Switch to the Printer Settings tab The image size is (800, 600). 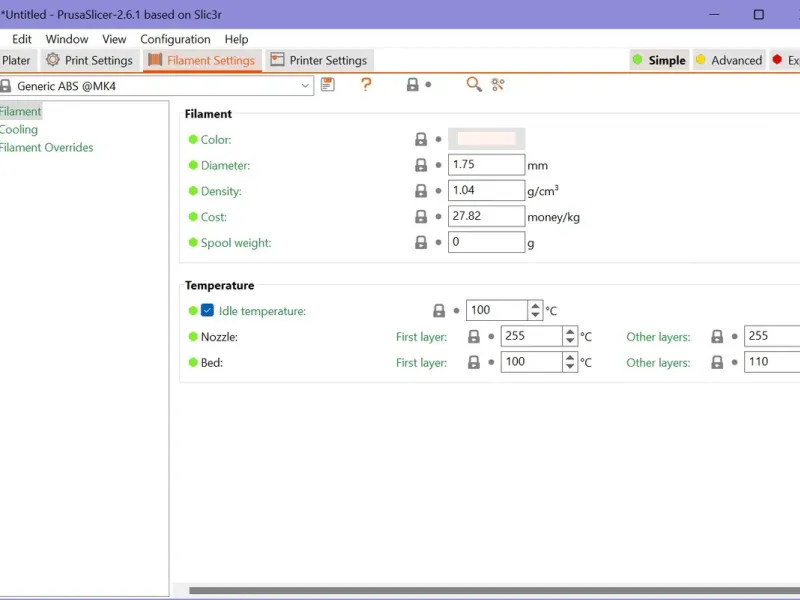(319, 60)
